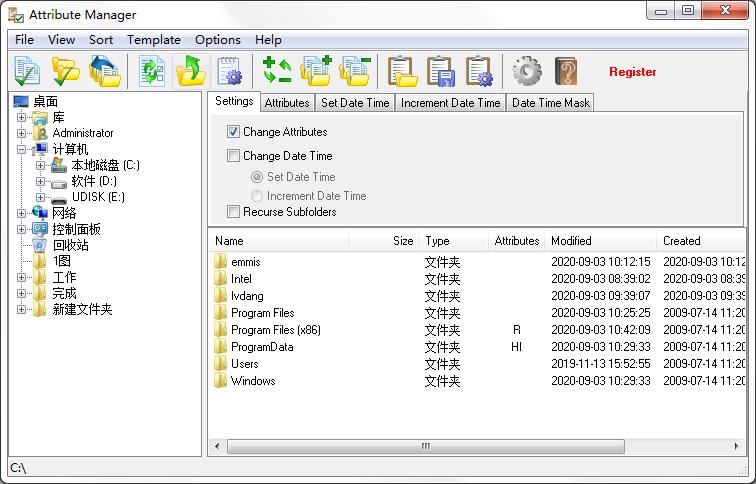Open the help book icon

[x=566, y=72]
